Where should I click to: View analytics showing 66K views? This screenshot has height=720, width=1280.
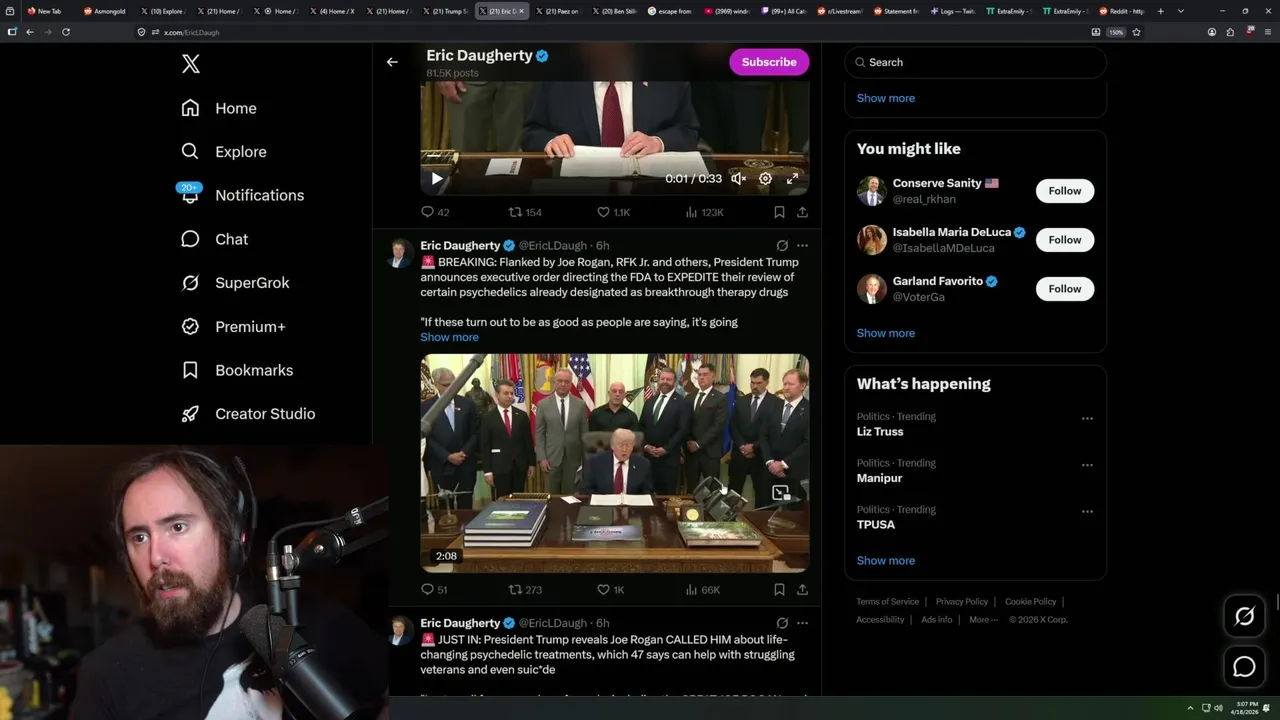(x=703, y=590)
